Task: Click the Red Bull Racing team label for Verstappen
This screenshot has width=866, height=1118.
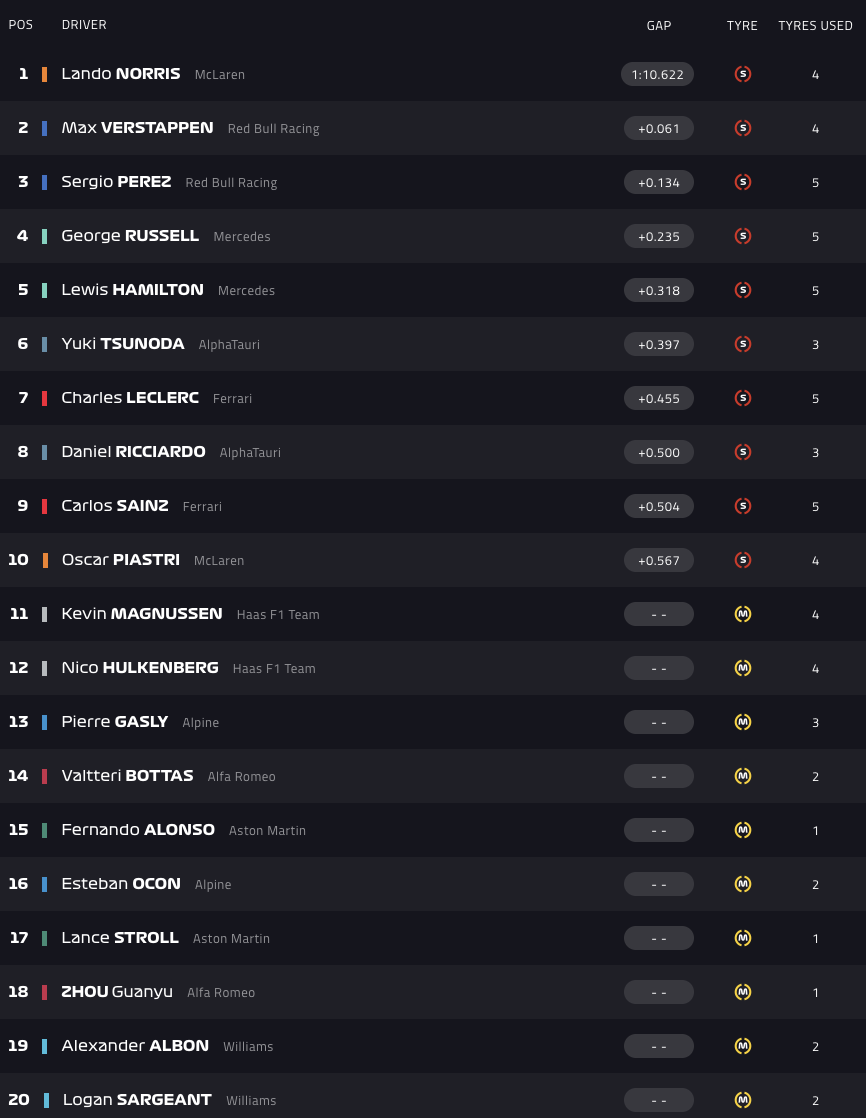Action: tap(273, 129)
